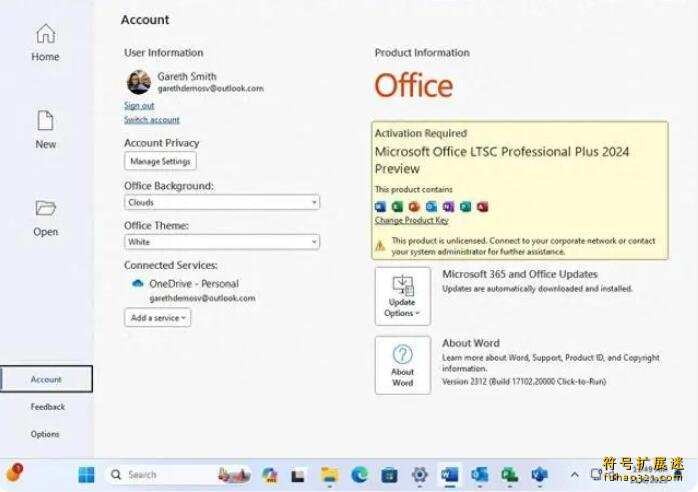Click the Access icon under This product contains
The image size is (698, 492).
coord(483,207)
